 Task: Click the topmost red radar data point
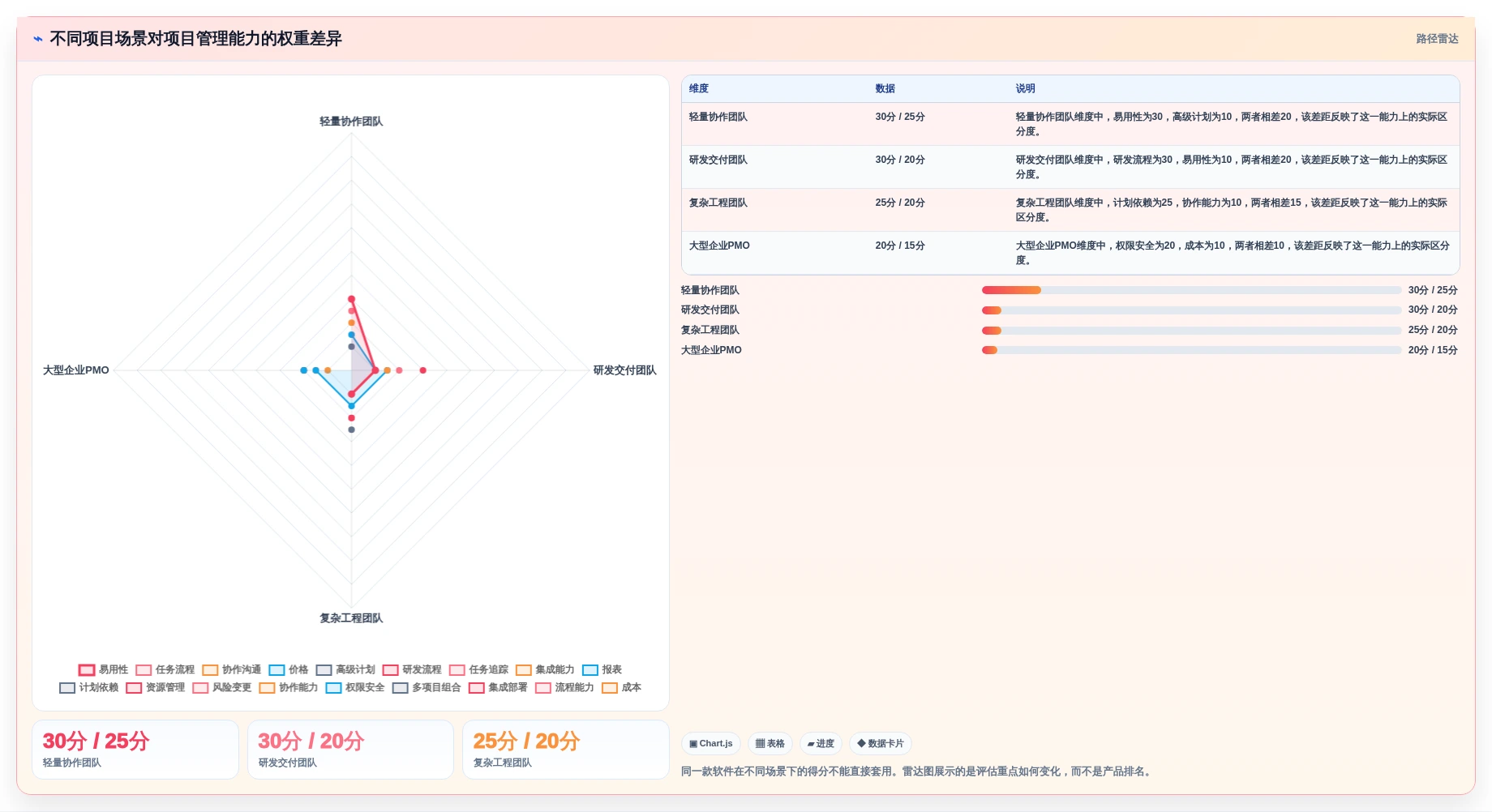pyautogui.click(x=351, y=299)
